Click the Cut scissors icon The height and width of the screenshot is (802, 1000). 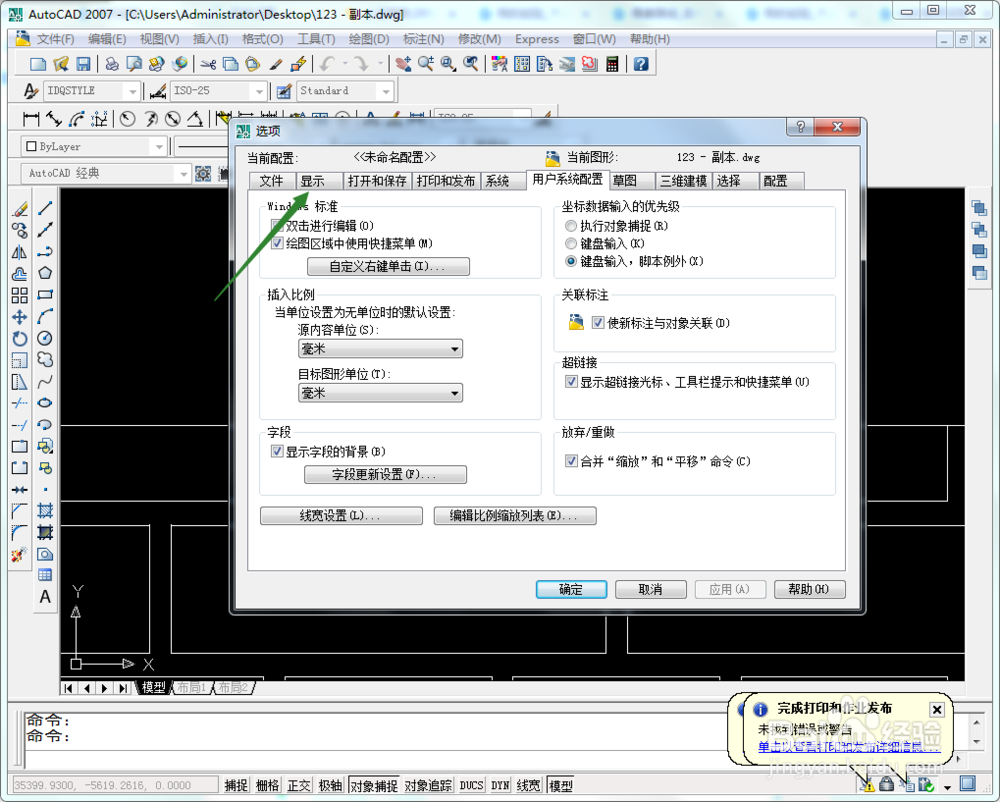(x=208, y=64)
